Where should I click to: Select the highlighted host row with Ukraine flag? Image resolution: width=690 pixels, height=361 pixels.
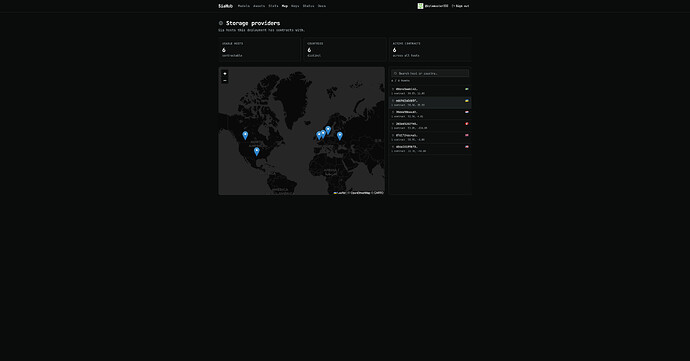point(430,103)
